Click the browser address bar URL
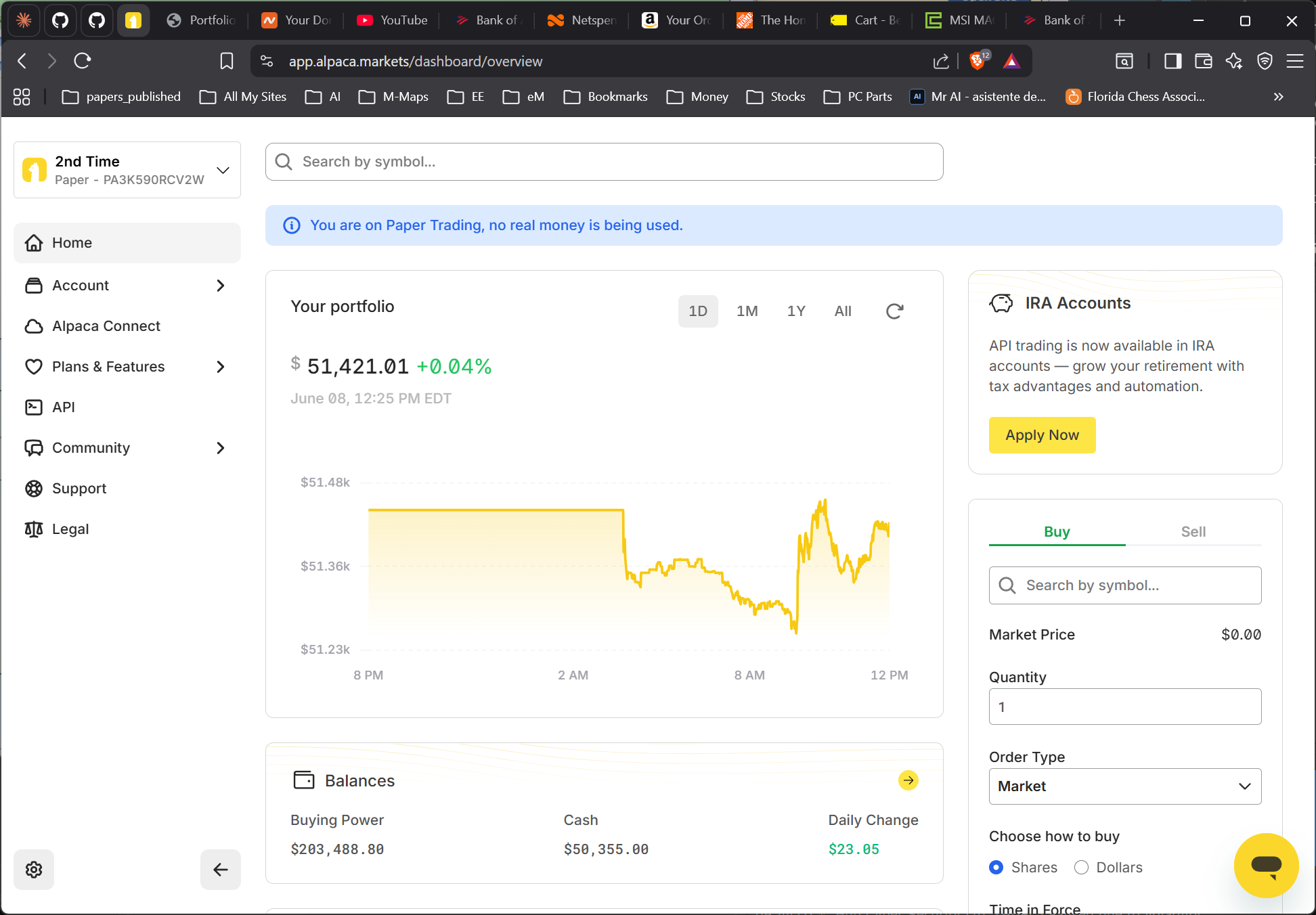This screenshot has width=1316, height=915. (x=415, y=62)
